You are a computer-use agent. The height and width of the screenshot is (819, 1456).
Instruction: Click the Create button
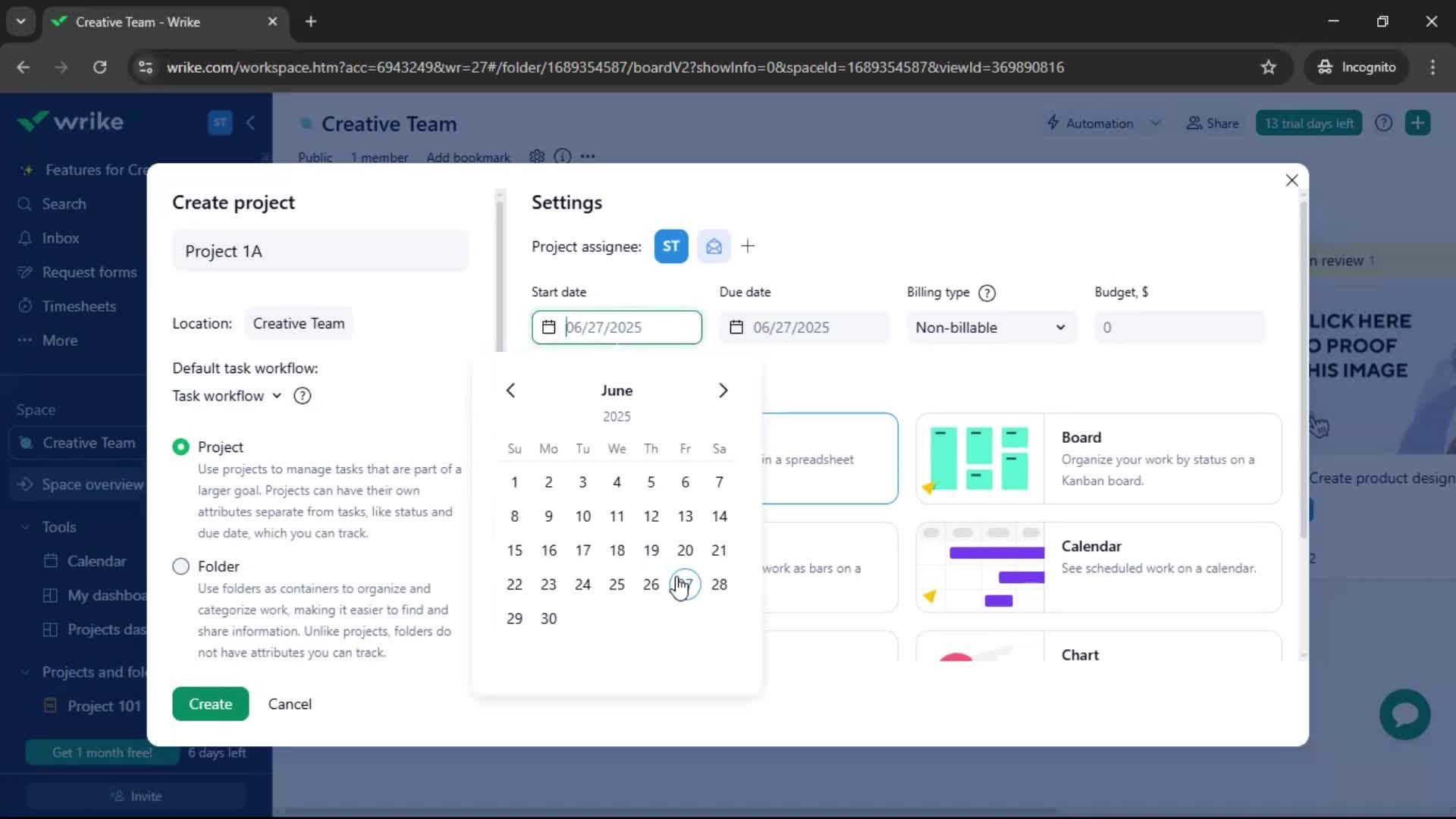(x=210, y=704)
